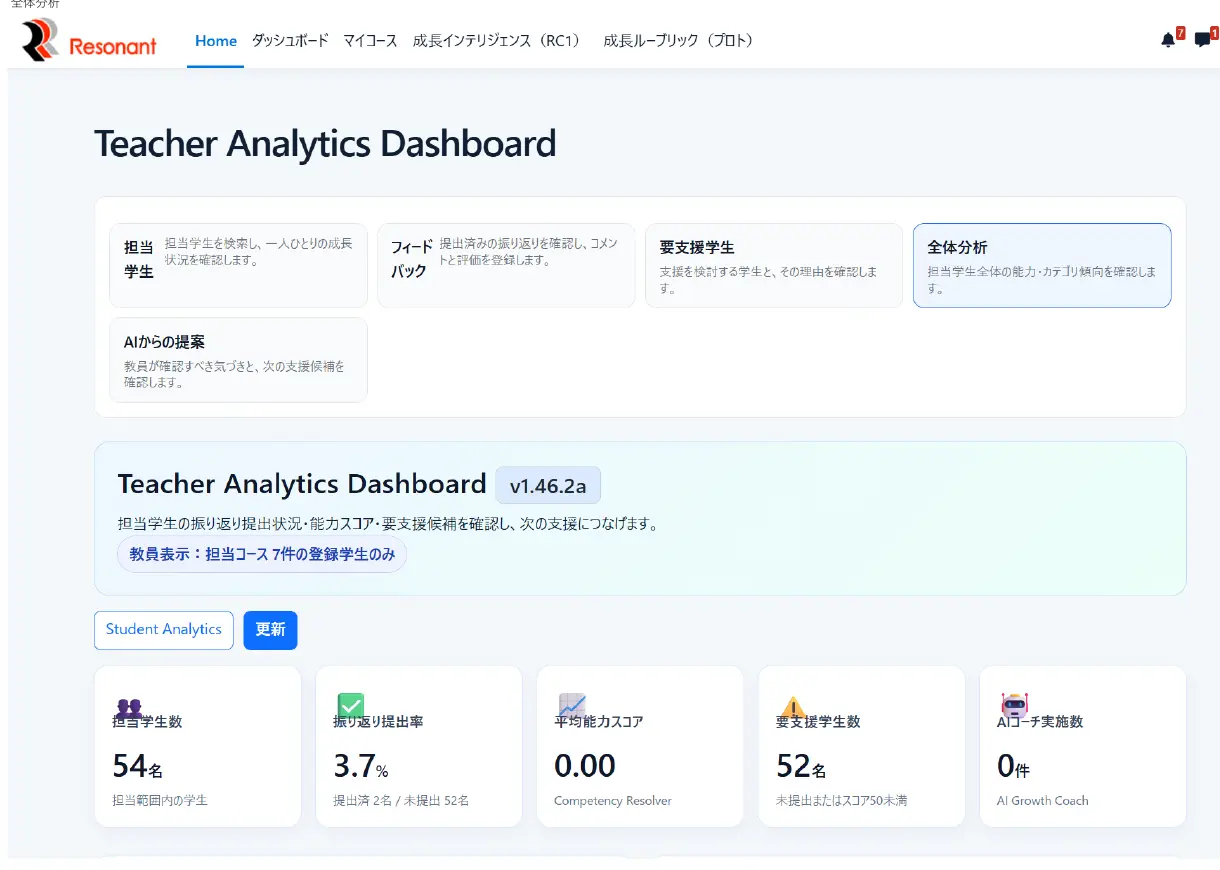Click the 0件 AI coach value

[x=1013, y=767]
